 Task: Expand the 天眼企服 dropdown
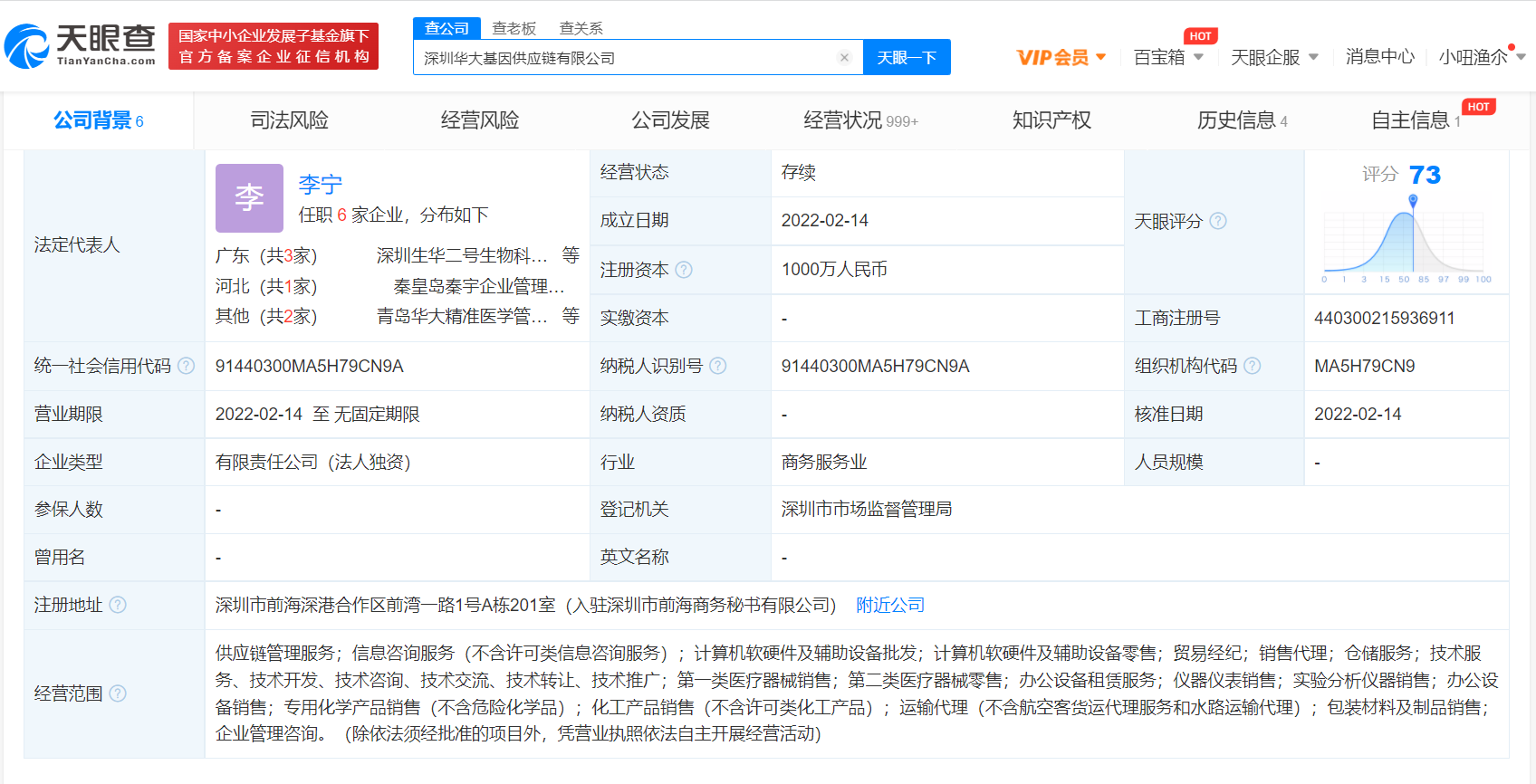[x=1273, y=57]
